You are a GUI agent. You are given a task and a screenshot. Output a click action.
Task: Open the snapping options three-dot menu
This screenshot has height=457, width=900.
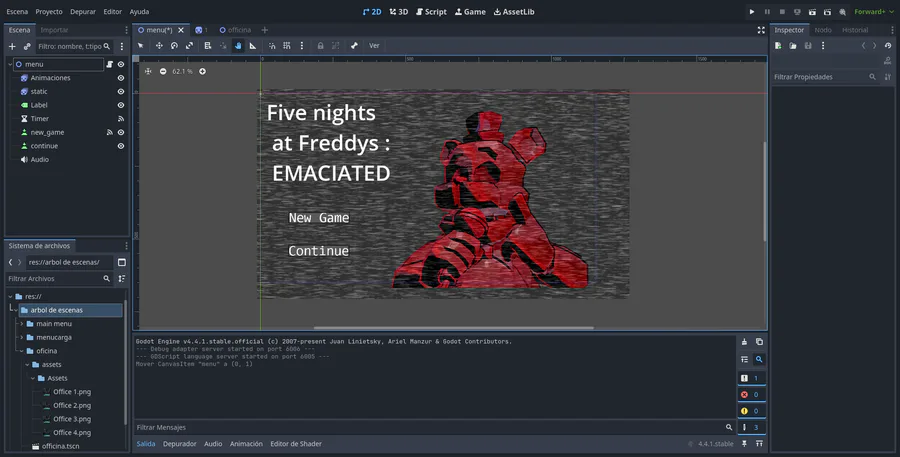pos(301,45)
